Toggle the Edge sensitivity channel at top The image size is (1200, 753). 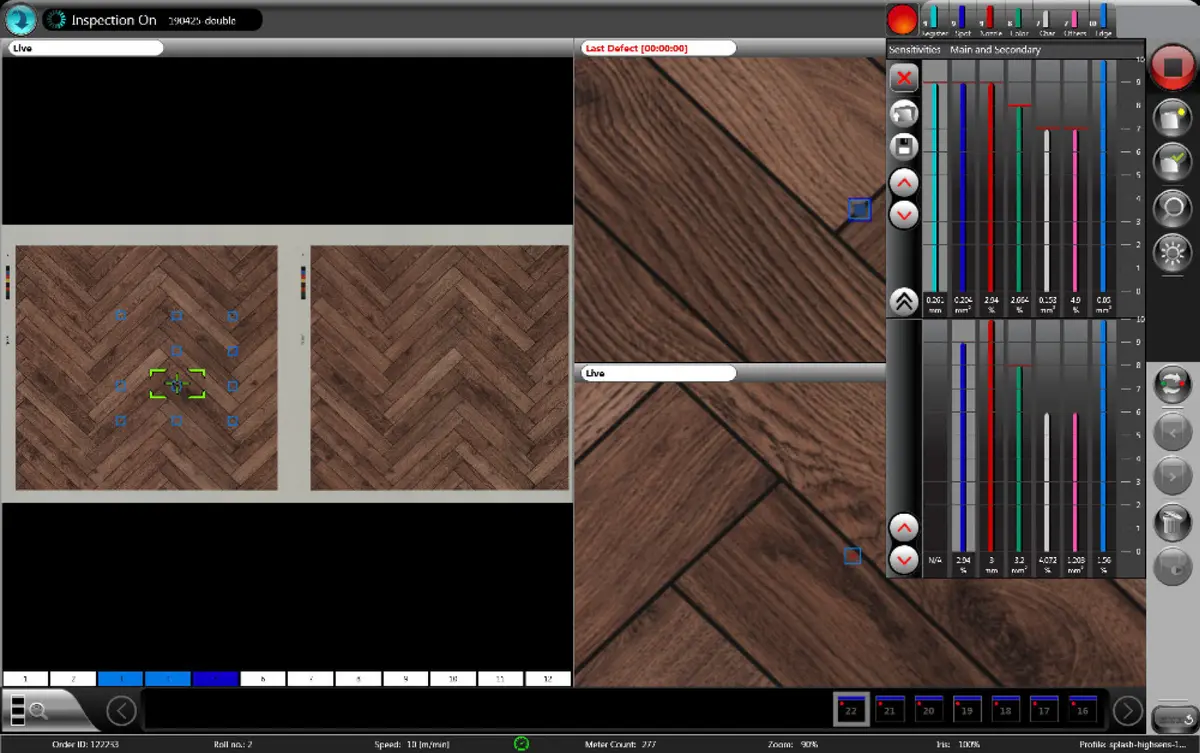pyautogui.click(x=1103, y=19)
